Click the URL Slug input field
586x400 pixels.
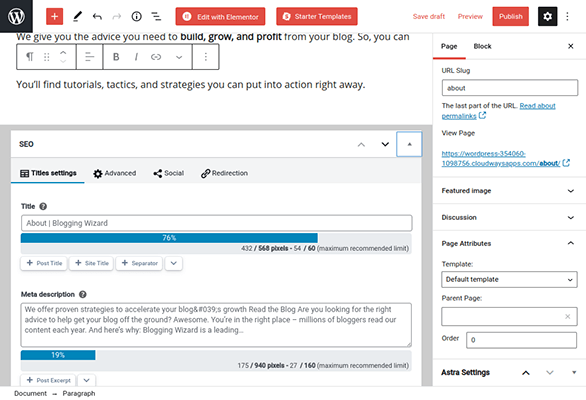tap(510, 88)
